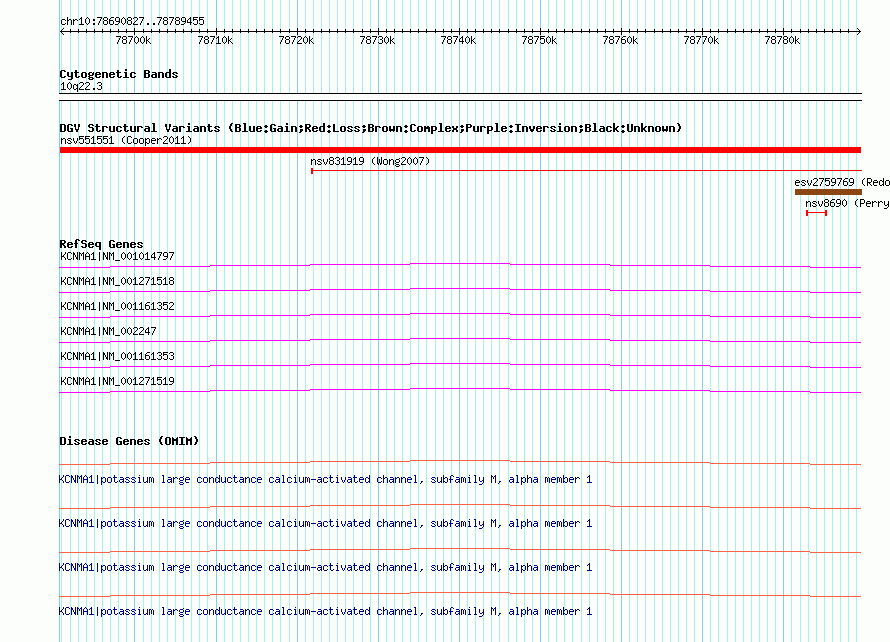Open the KCNMA1|NM_002247 transcript
Image resolution: width=890 pixels, height=642 pixels.
pos(108,332)
